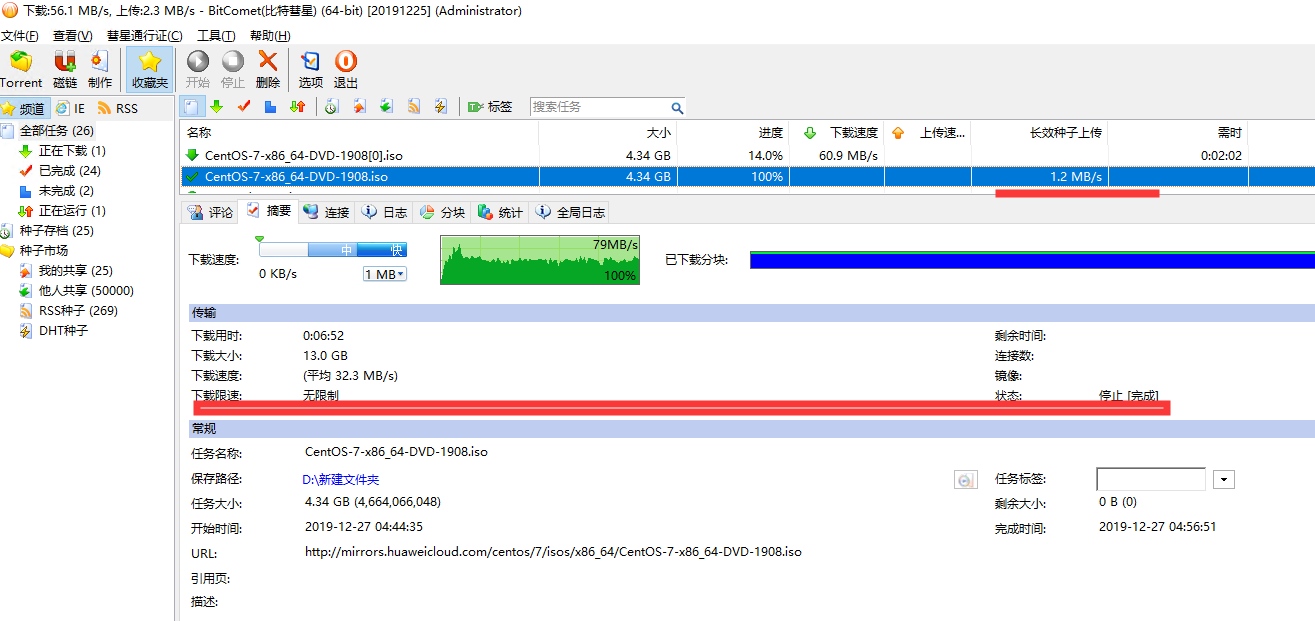The height and width of the screenshot is (621, 1315).
Task: Open the 选项 options dialog
Action: pyautogui.click(x=311, y=70)
